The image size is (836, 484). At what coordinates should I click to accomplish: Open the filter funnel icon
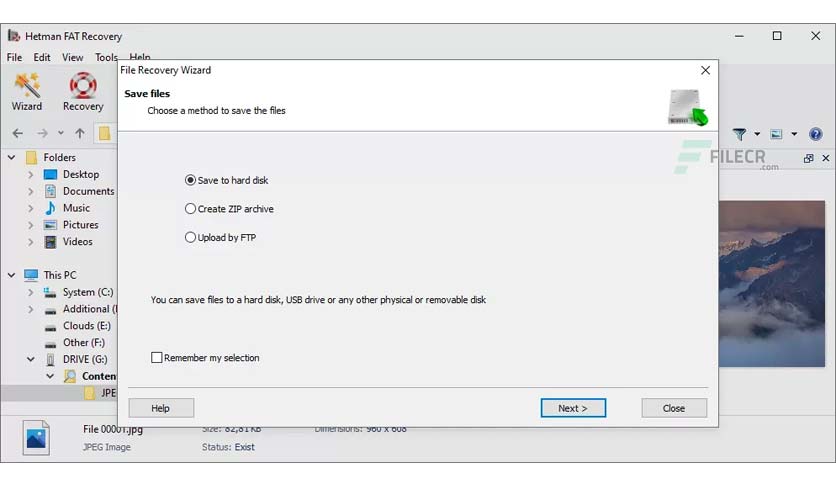[739, 134]
